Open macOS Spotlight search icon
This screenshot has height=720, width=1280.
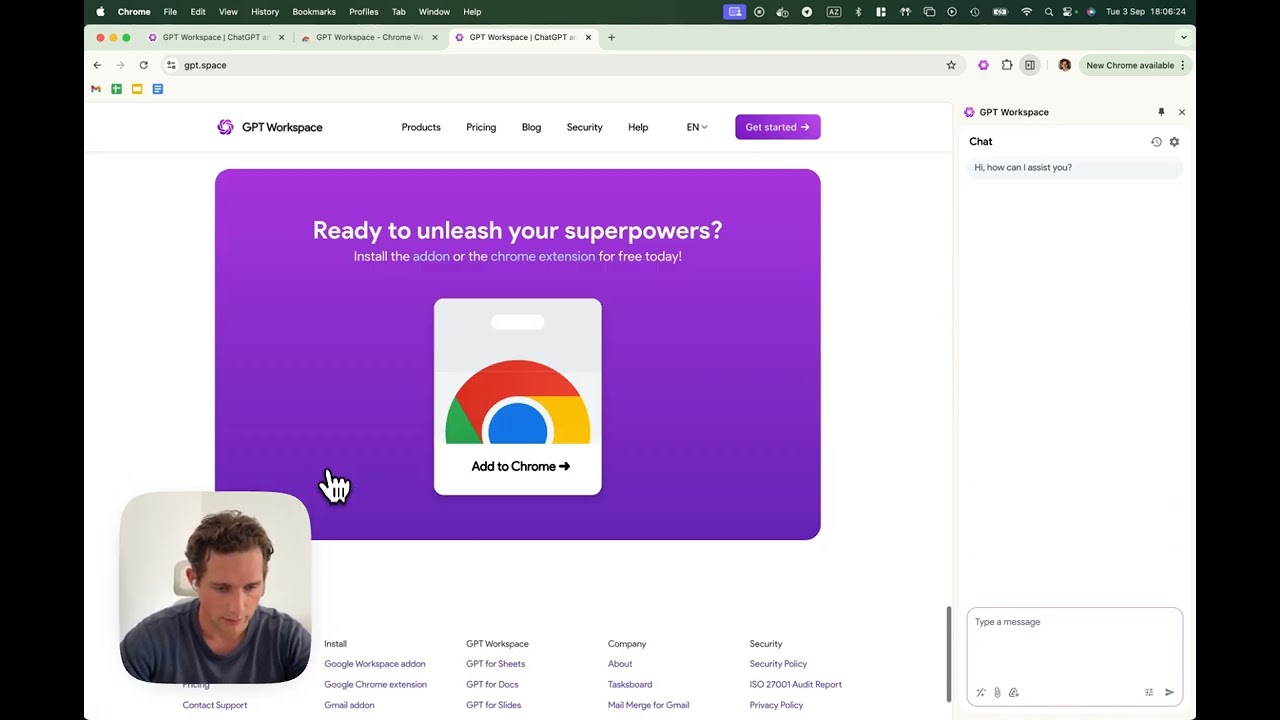[1048, 12]
